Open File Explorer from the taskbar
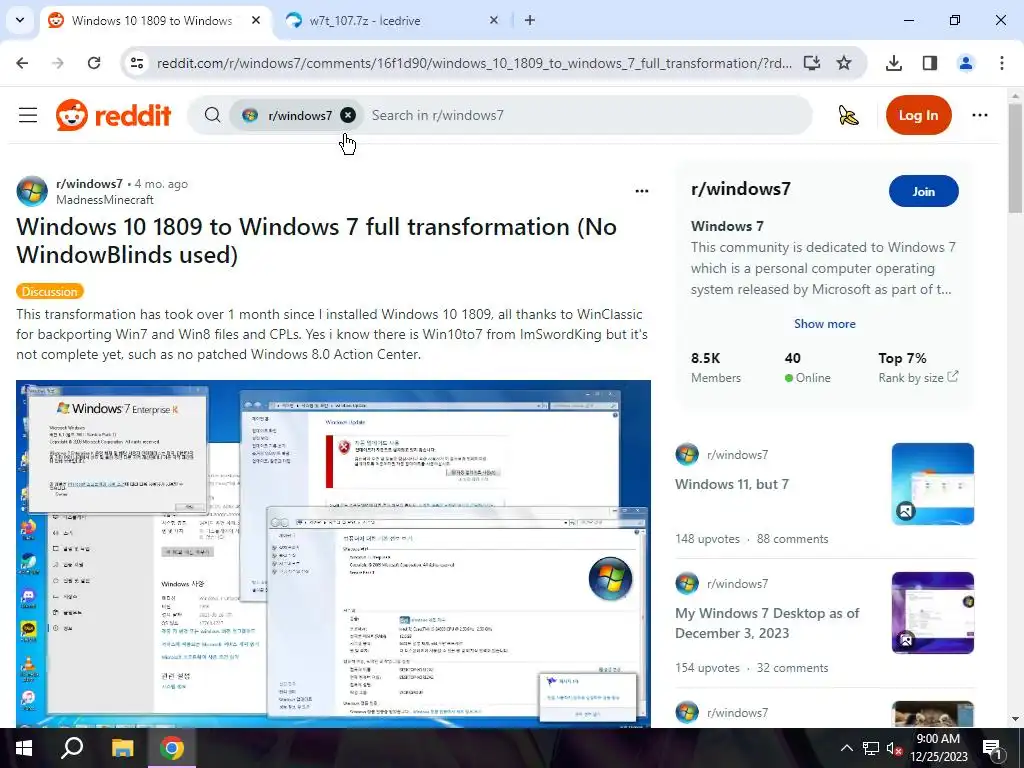 click(122, 748)
